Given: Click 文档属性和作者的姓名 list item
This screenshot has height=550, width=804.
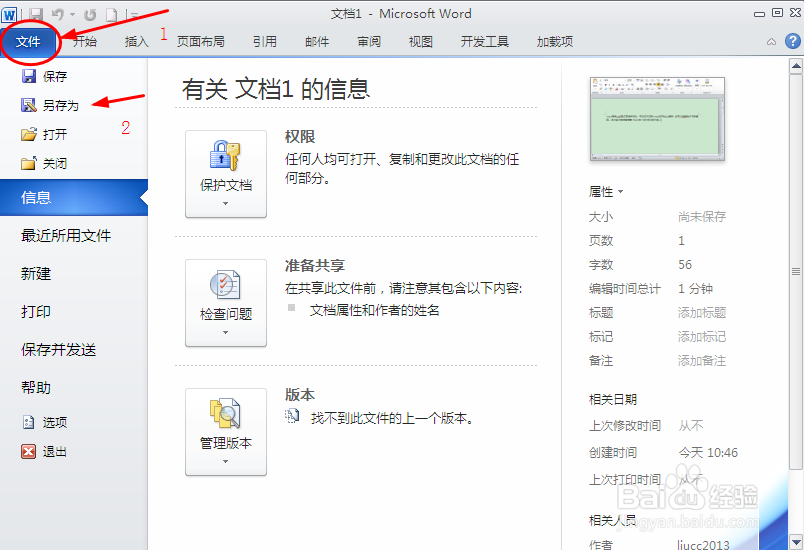Looking at the screenshot, I should [375, 310].
